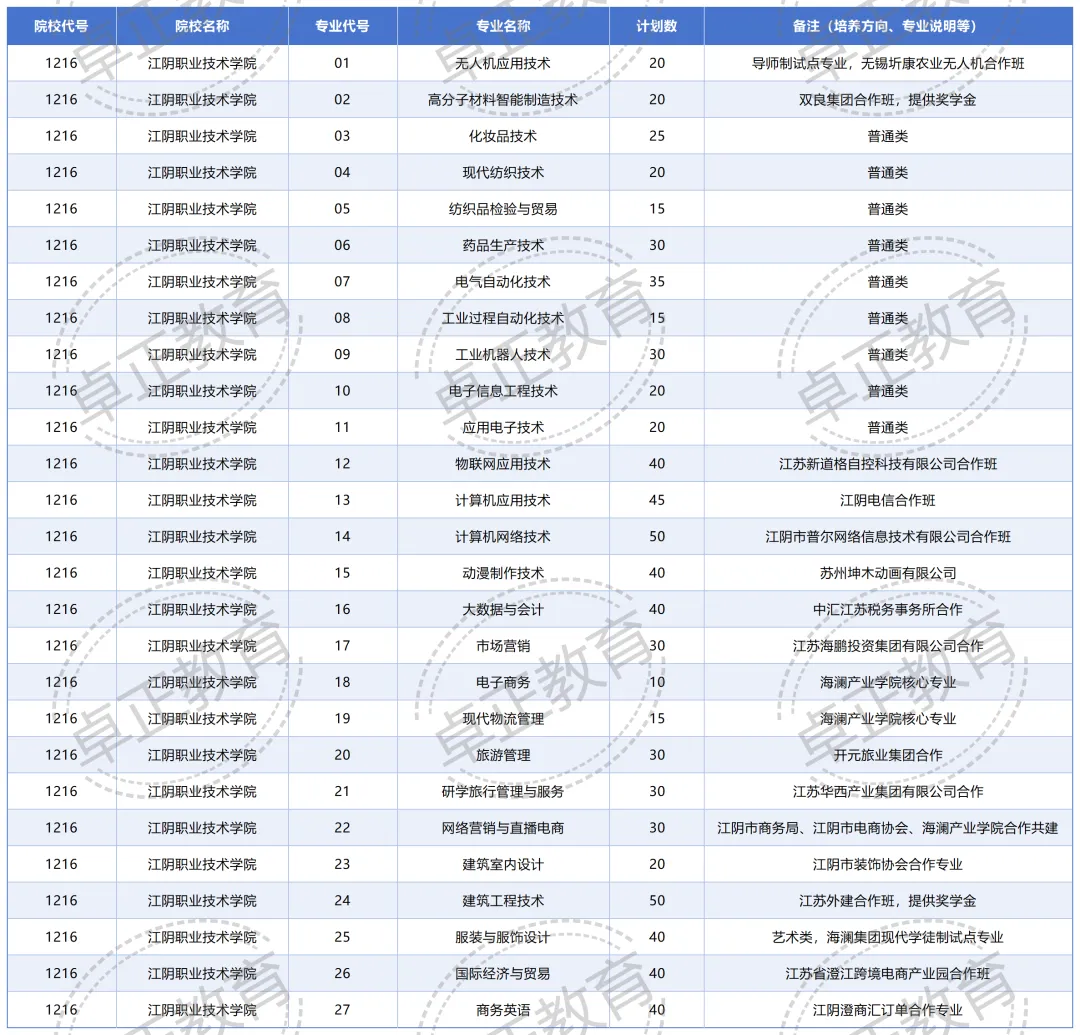Click the 大数据与会计 major name
1080x1035 pixels.
(x=503, y=609)
